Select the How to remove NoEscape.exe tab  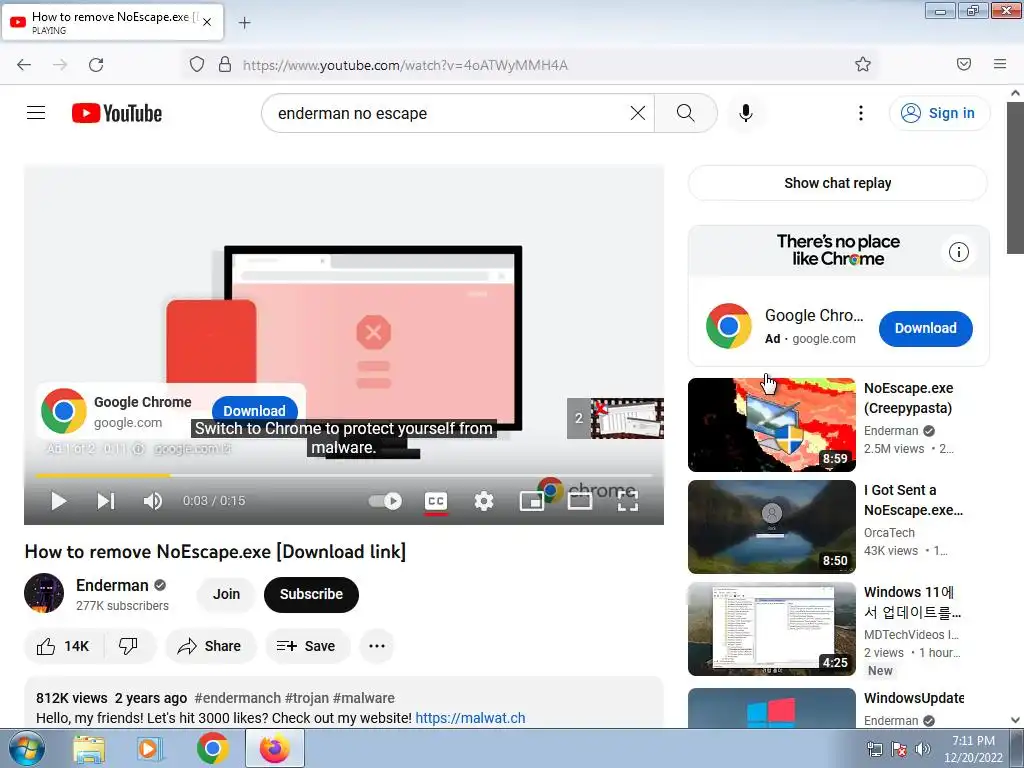click(x=112, y=22)
